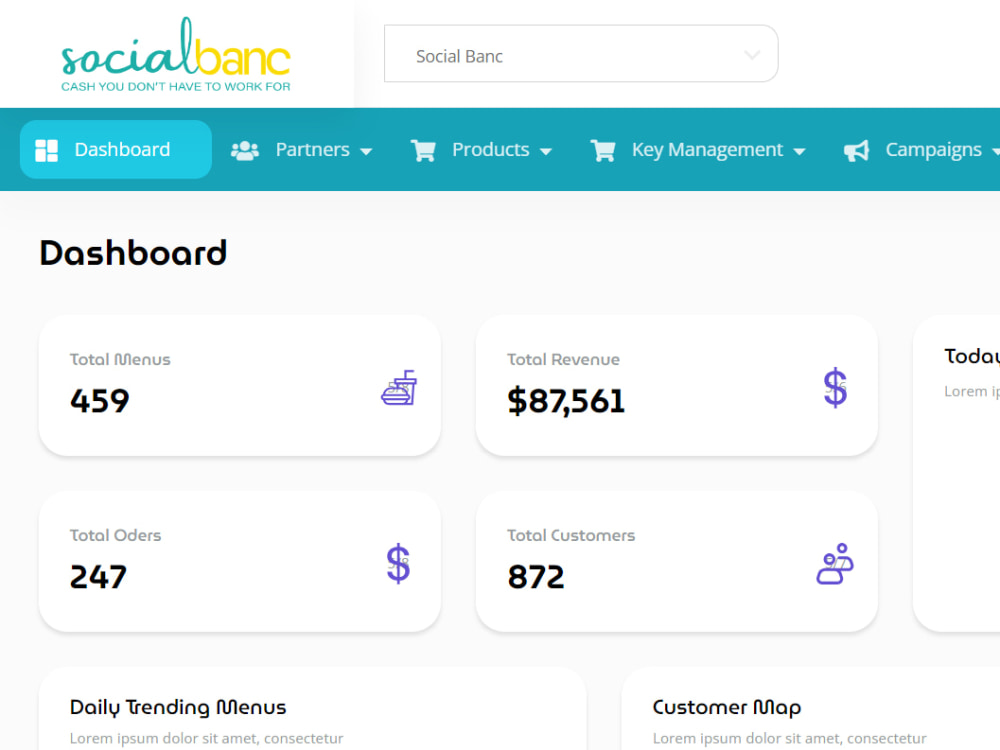The width and height of the screenshot is (1000, 750).
Task: Open the Key Management dropdown
Action: coord(800,150)
